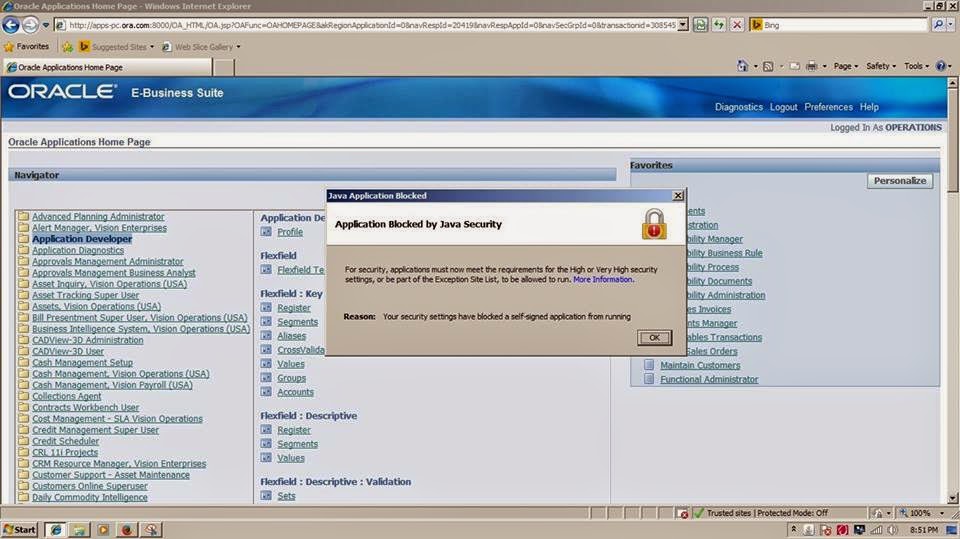Click the Flexfield Descriptive Segments link
960x539 pixels.
[297, 444]
